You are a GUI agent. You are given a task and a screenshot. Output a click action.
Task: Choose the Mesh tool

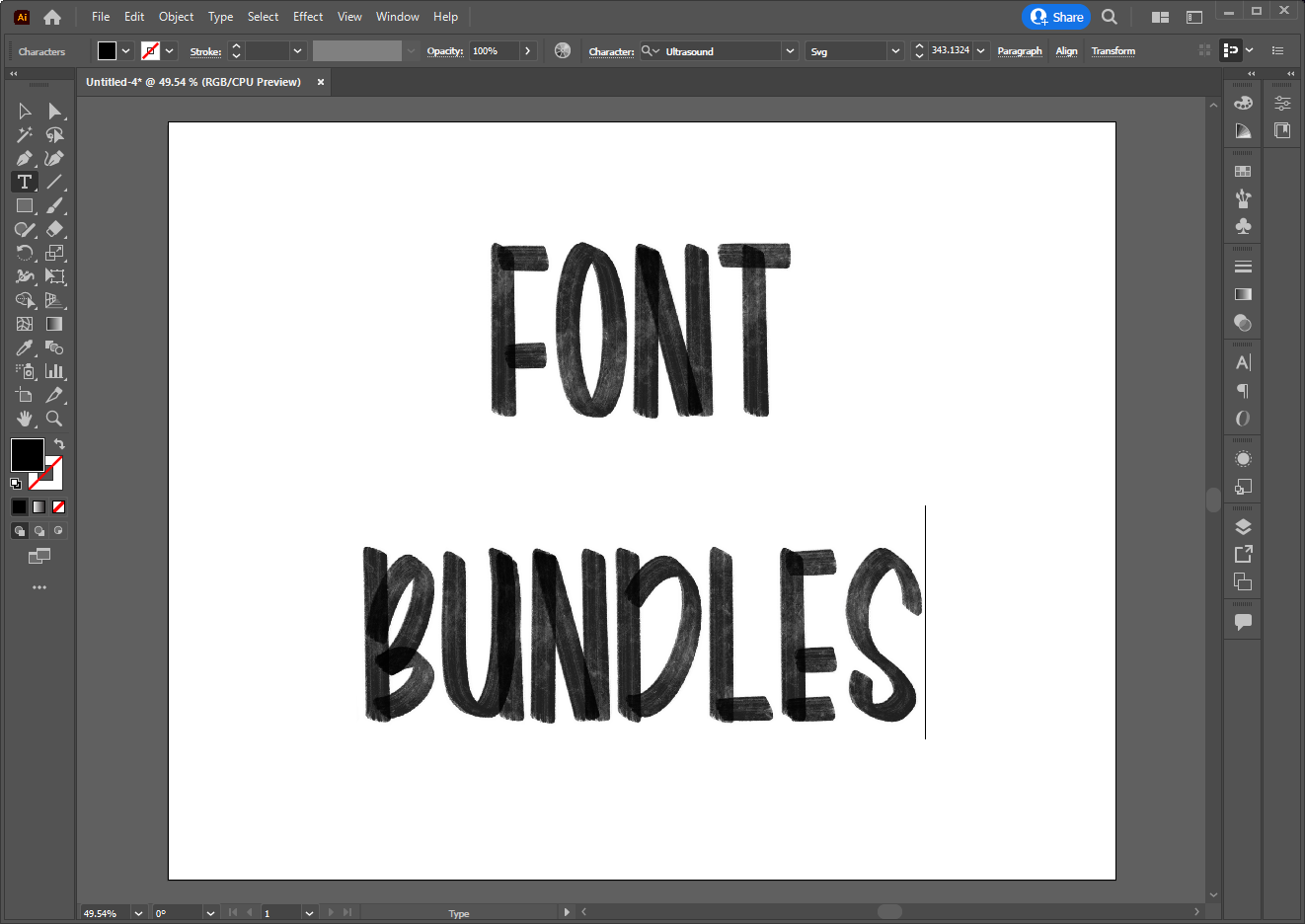[x=25, y=324]
